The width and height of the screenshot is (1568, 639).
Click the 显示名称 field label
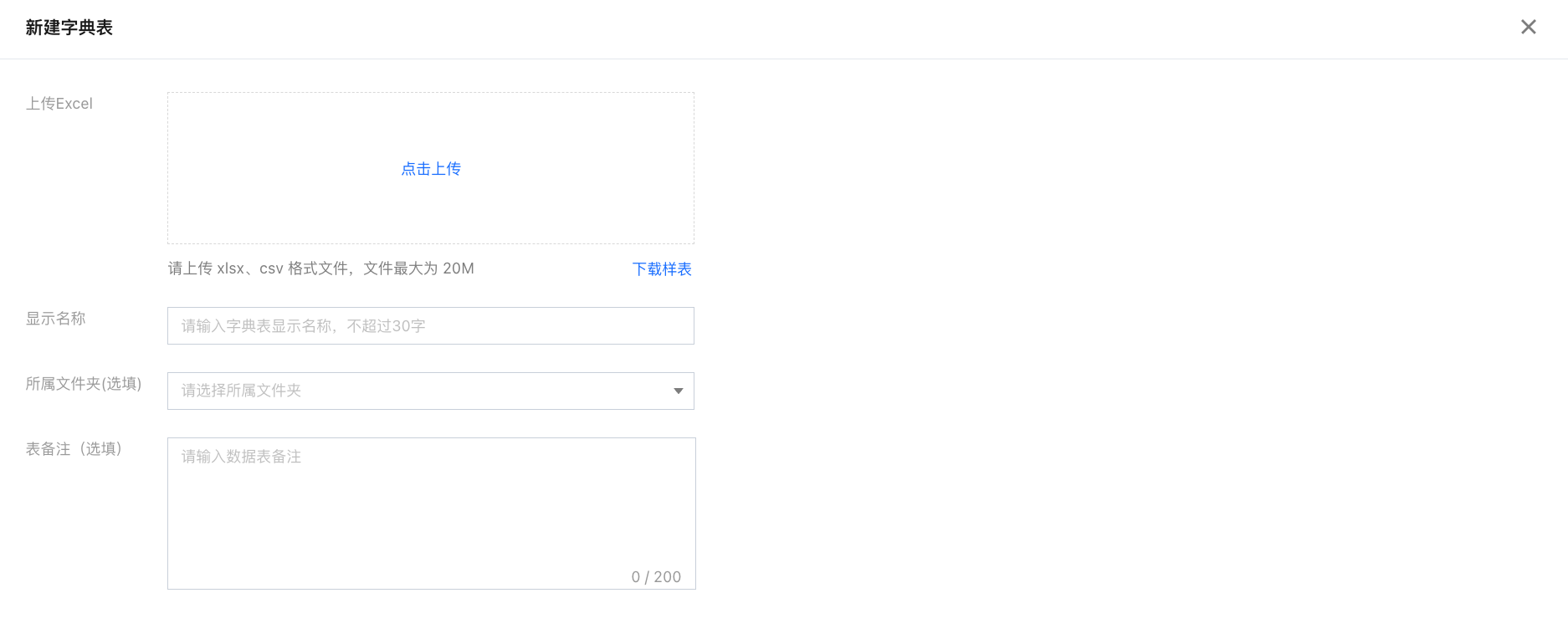[x=56, y=319]
